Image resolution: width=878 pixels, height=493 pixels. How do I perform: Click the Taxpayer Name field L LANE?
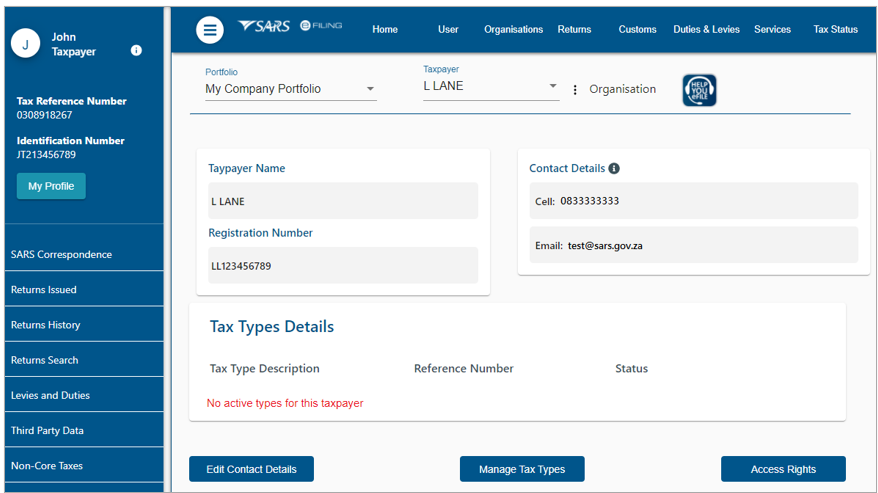(x=343, y=201)
